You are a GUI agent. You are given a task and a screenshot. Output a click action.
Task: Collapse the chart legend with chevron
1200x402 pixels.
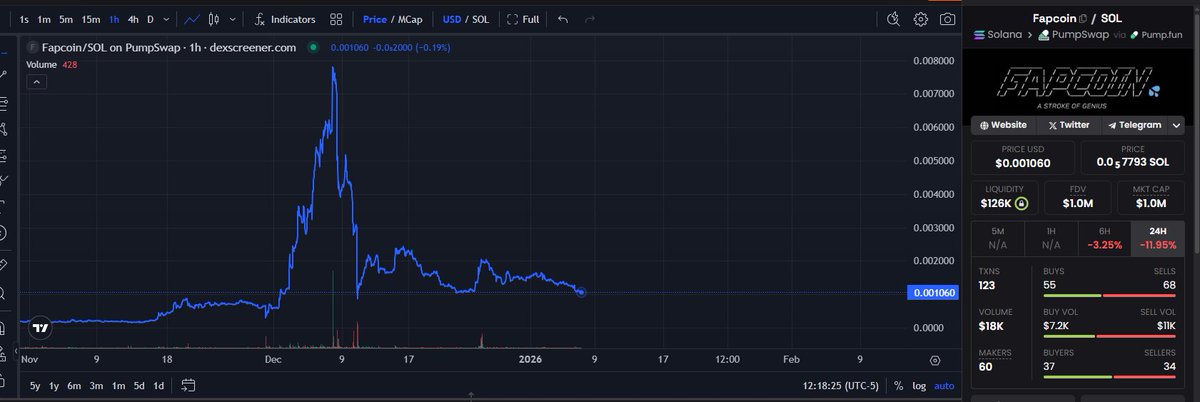[x=36, y=82]
